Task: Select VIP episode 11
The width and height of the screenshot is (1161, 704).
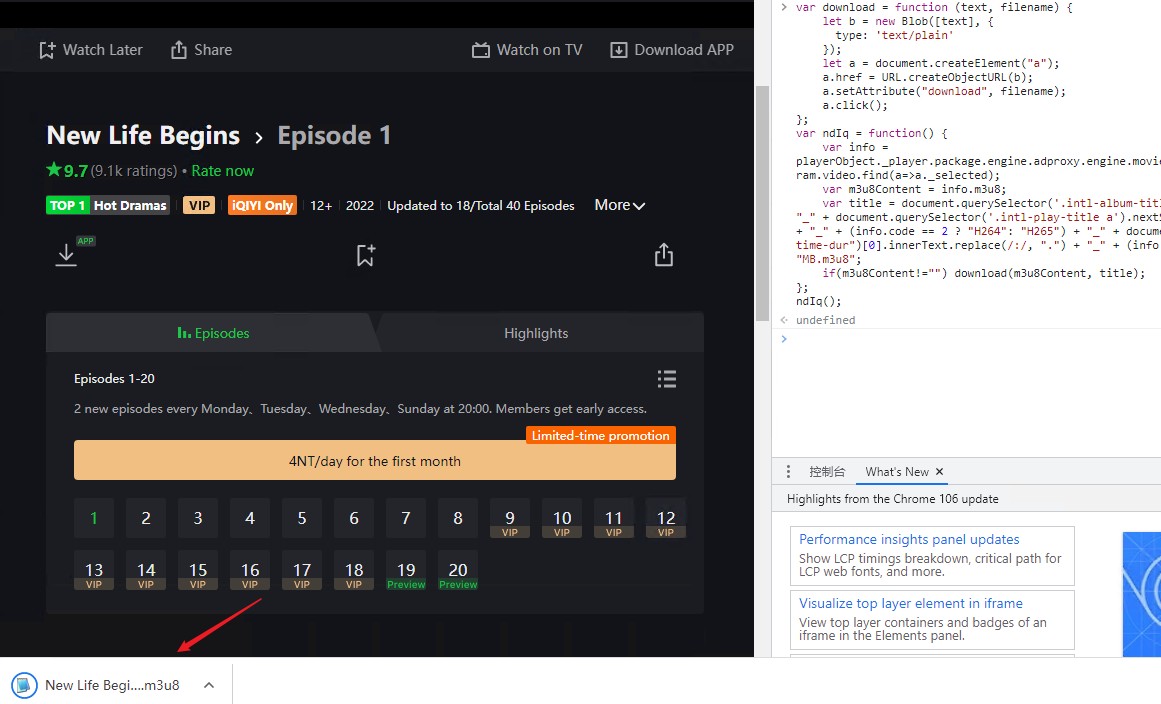Action: tap(614, 517)
